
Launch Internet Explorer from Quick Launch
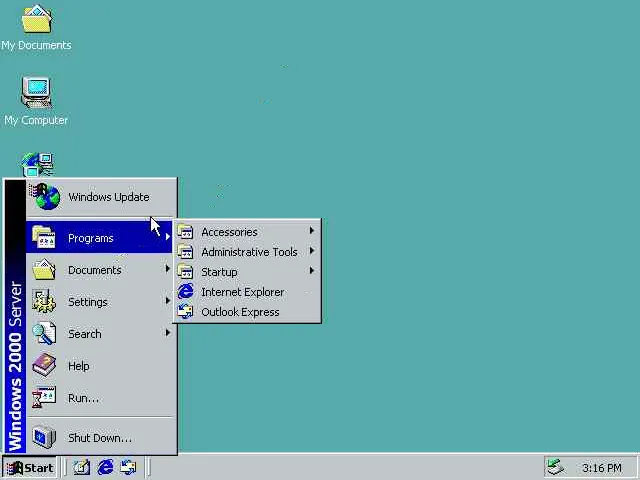point(105,467)
